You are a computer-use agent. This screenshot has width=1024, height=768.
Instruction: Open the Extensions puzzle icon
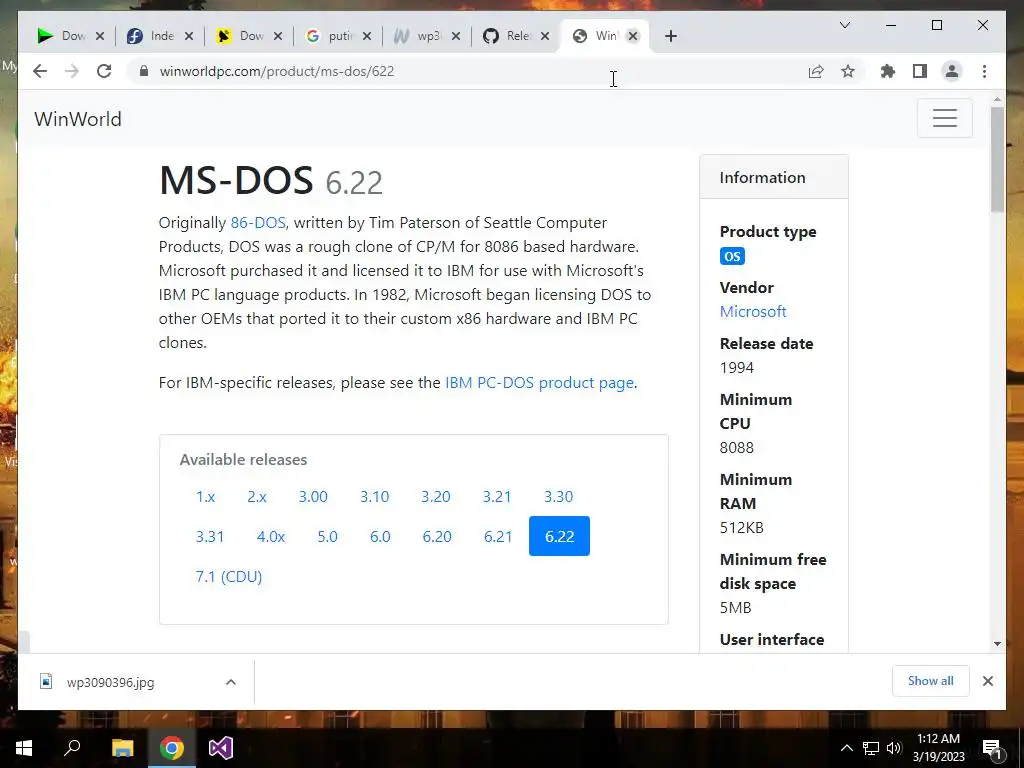[888, 71]
